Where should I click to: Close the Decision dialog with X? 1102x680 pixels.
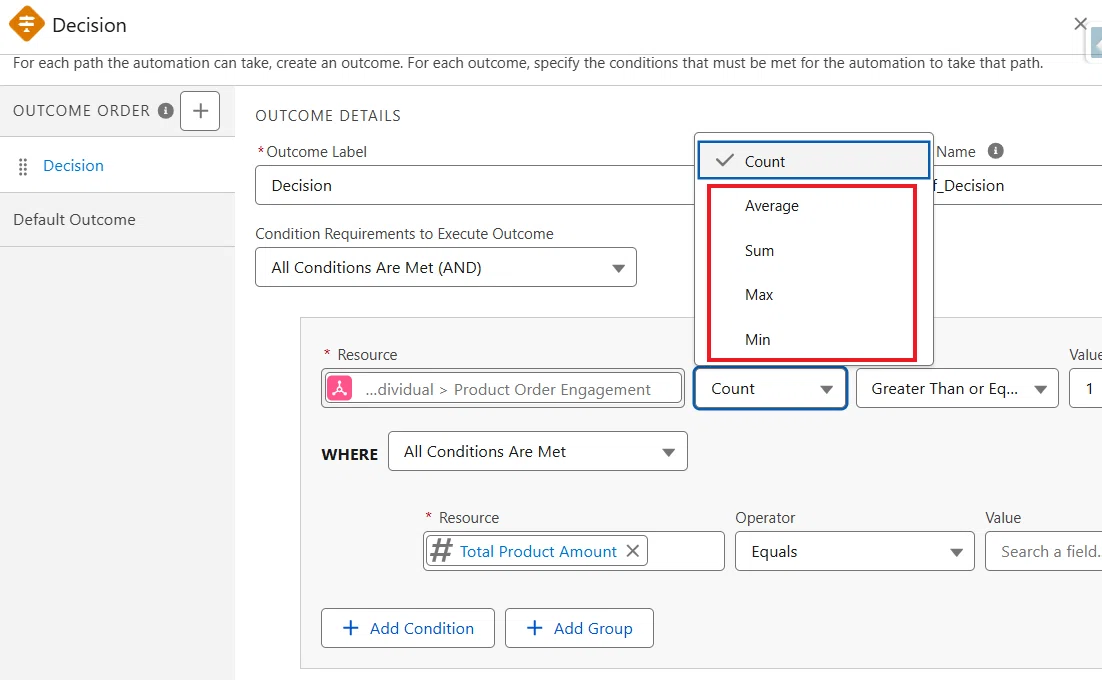(x=1081, y=24)
